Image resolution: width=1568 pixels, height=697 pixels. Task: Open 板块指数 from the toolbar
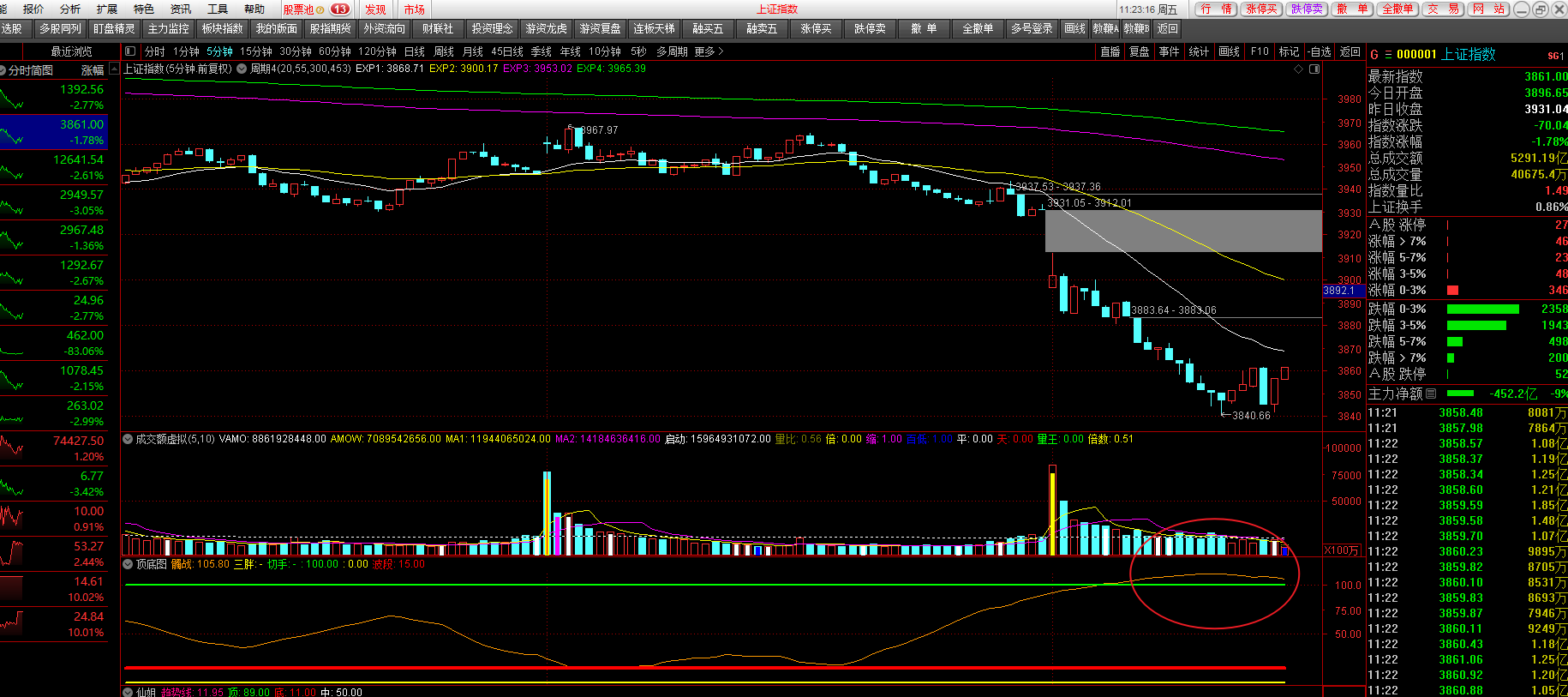tap(222, 29)
